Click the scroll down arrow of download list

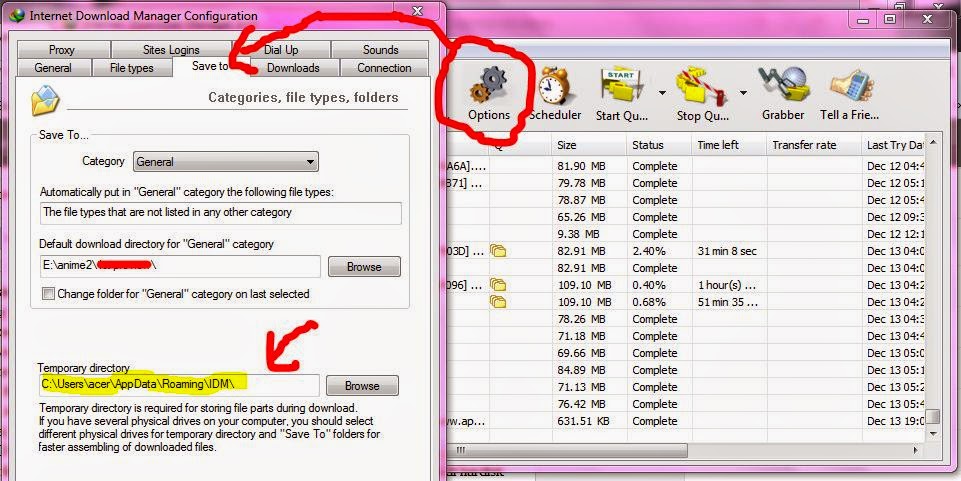click(x=932, y=433)
